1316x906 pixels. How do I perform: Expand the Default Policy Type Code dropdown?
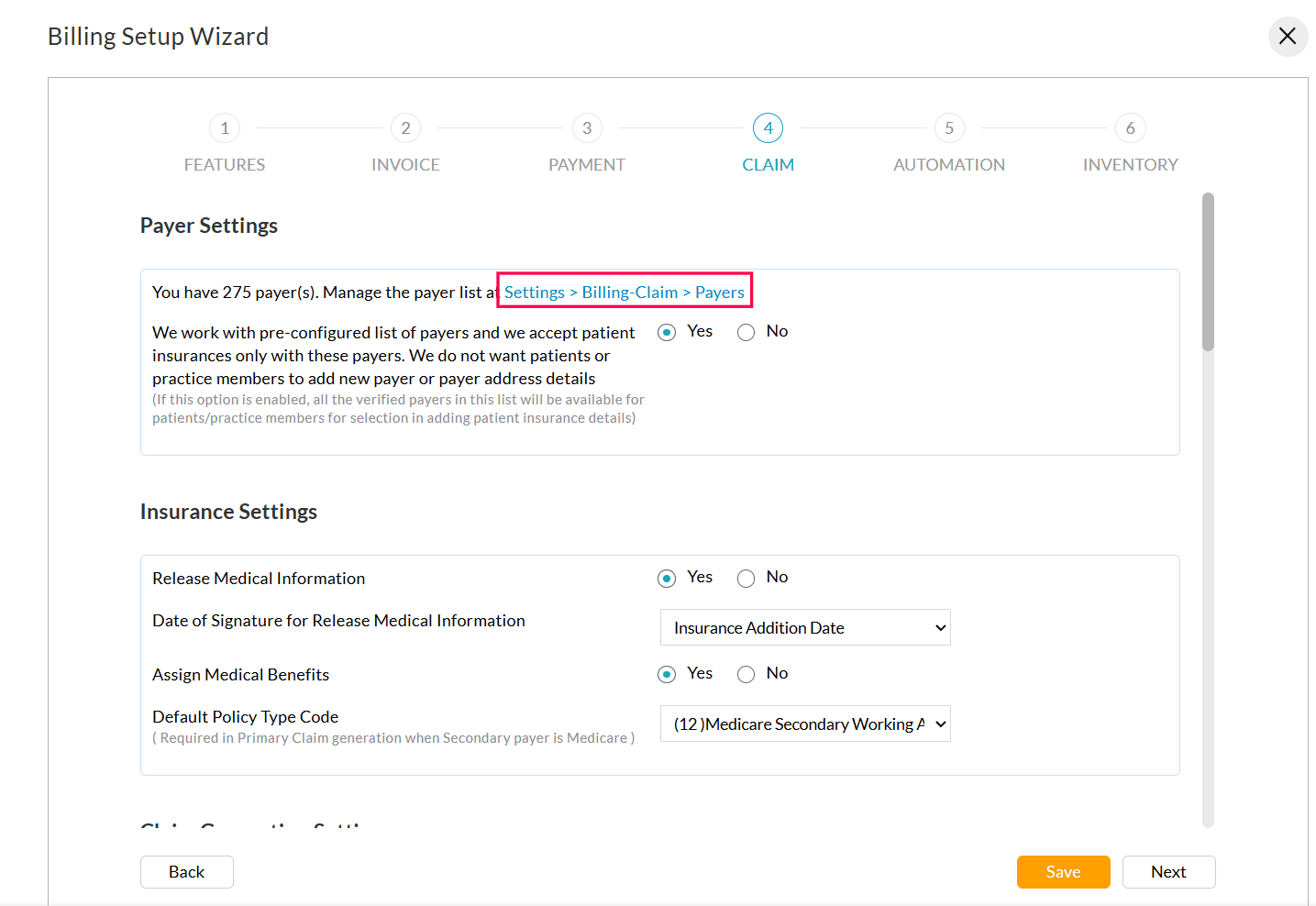point(804,724)
